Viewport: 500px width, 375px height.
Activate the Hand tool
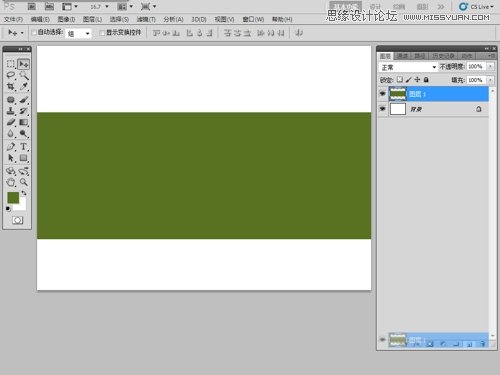point(11,182)
